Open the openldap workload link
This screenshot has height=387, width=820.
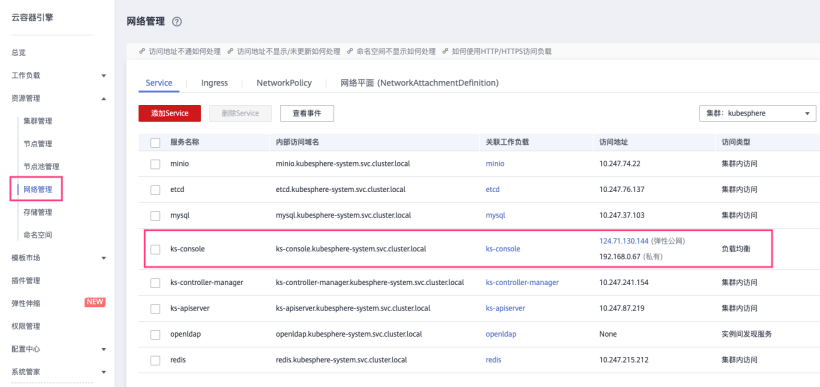pyautogui.click(x=501, y=334)
